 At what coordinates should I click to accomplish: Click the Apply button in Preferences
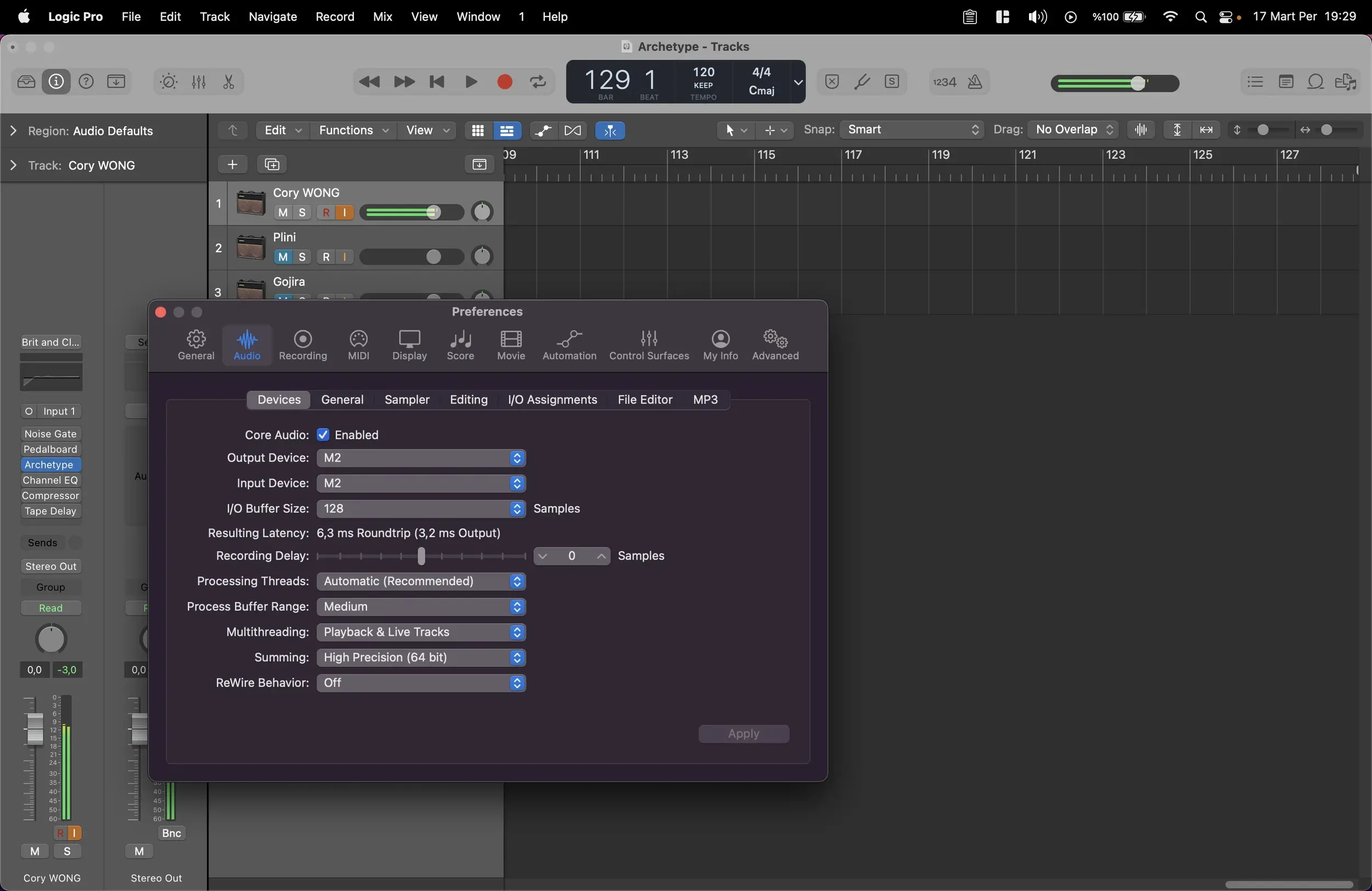coord(743,734)
